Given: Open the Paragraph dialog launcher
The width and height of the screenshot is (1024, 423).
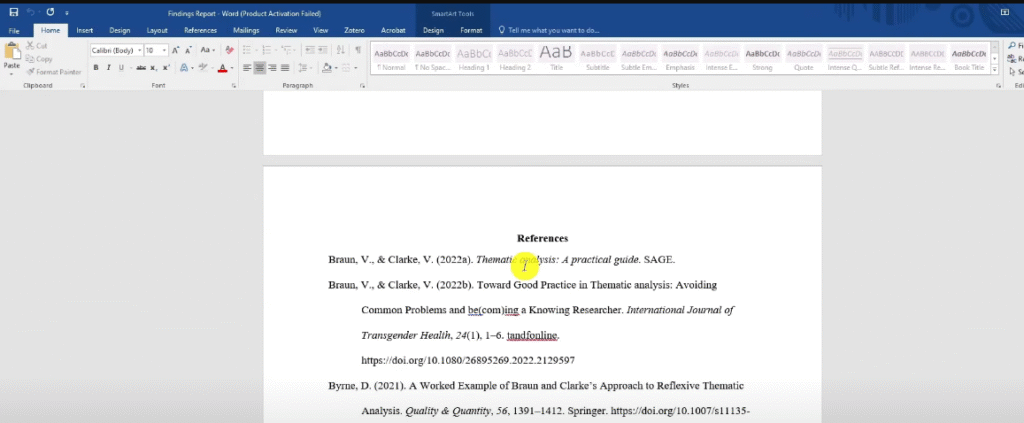Looking at the screenshot, I should (x=362, y=86).
